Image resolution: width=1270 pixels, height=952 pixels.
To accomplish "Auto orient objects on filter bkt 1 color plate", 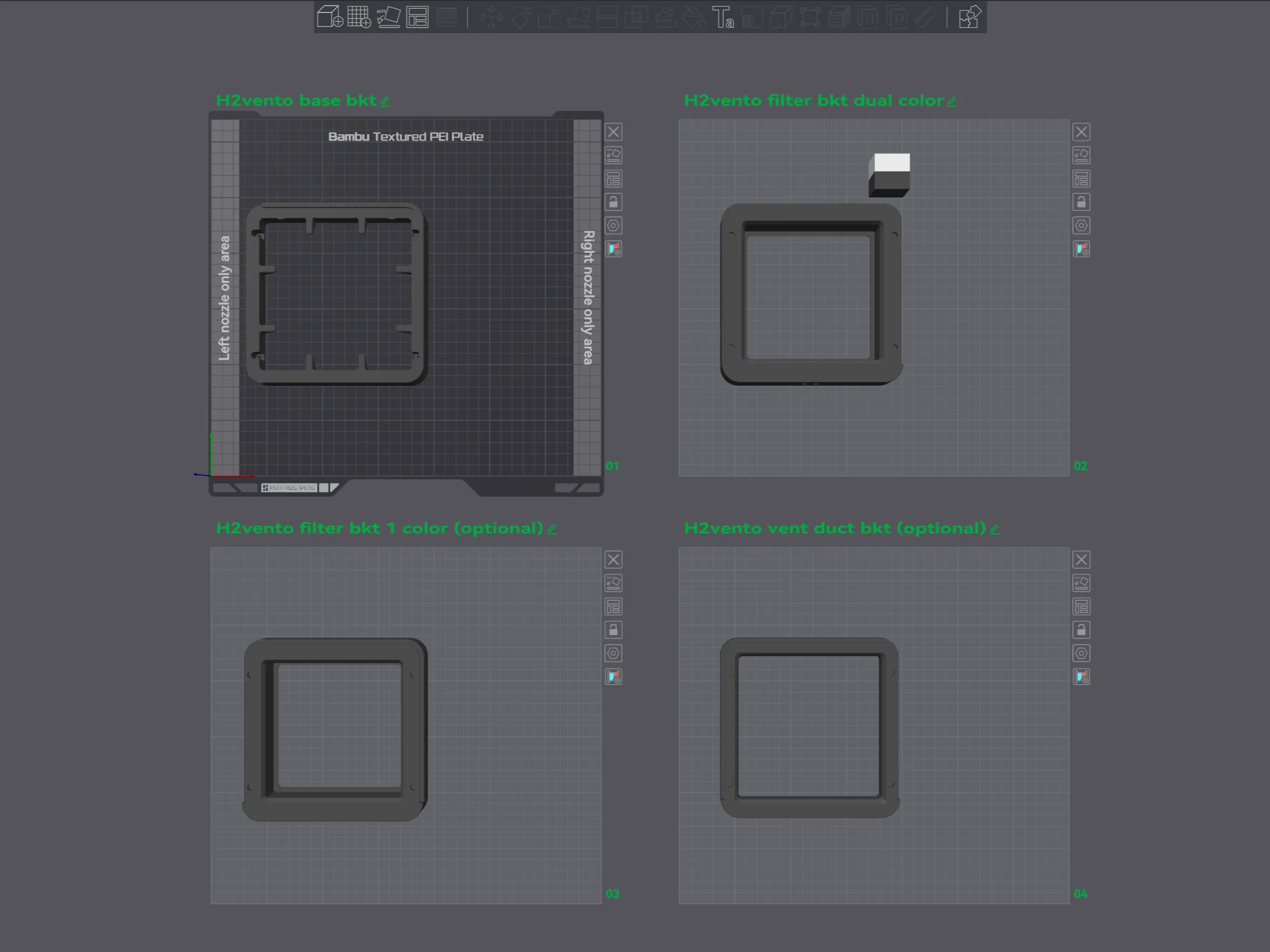I will coord(613,583).
